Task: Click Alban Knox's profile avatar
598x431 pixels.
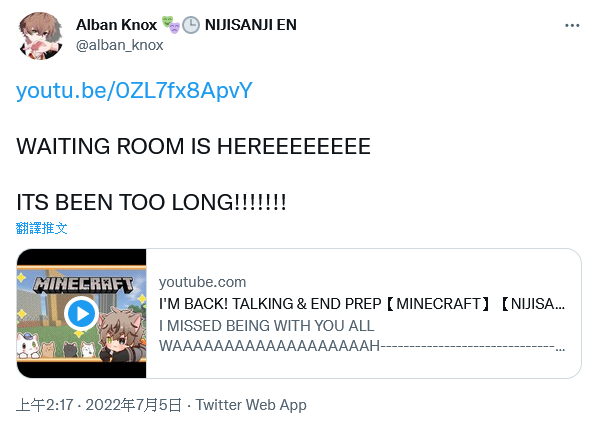Action: (41, 36)
